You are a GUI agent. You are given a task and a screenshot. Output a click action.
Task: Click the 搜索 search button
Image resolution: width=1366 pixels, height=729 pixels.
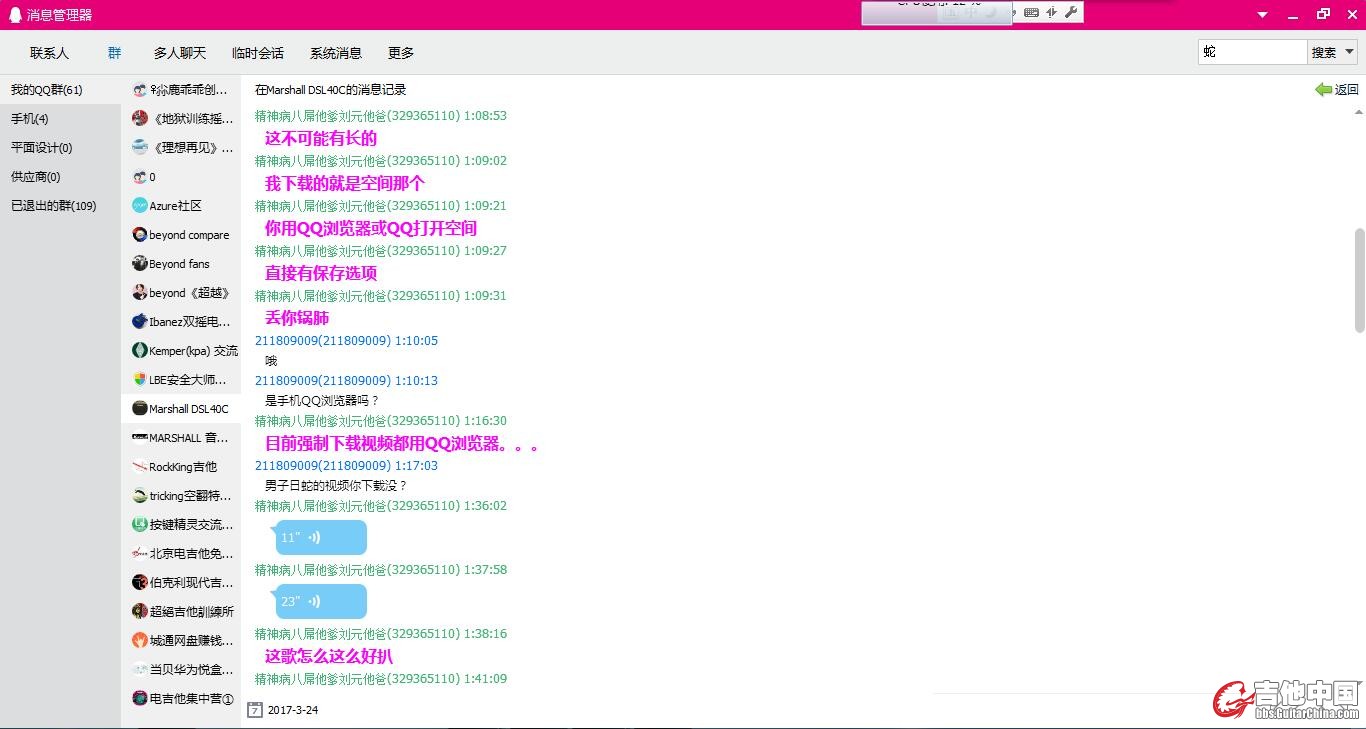1323,52
